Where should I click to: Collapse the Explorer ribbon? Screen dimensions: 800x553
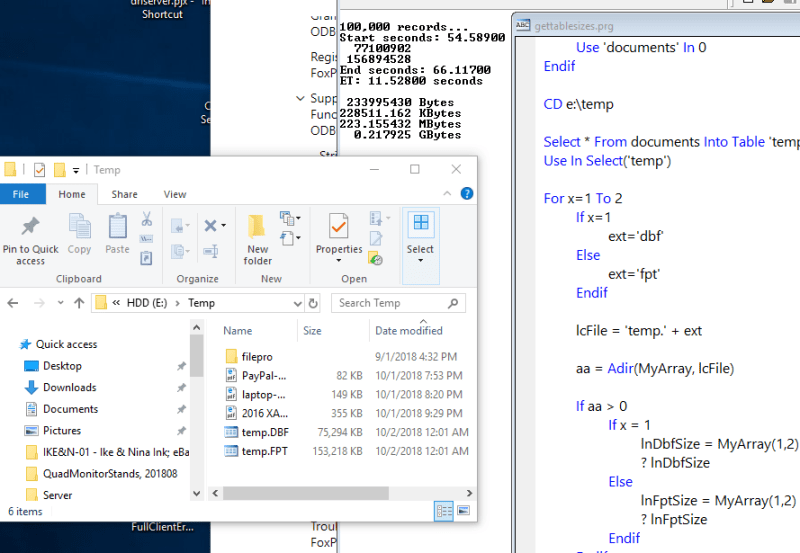click(447, 193)
